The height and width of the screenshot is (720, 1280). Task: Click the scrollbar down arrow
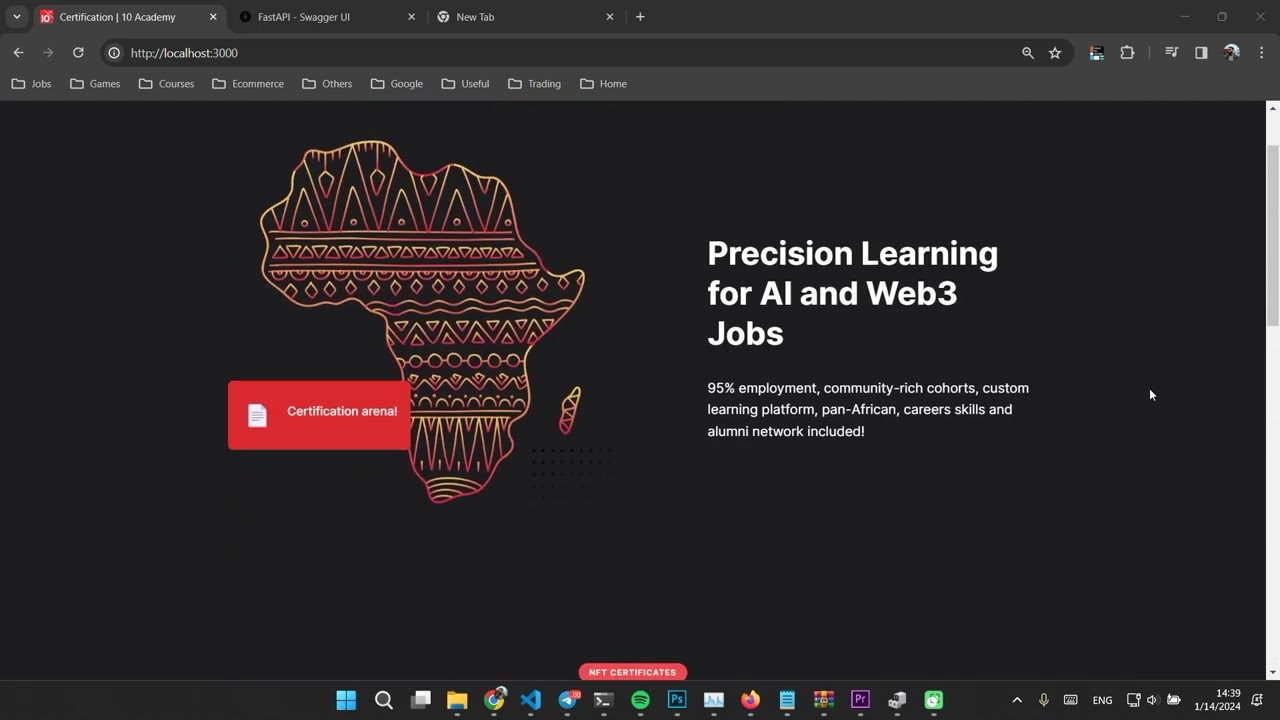pos(1272,673)
